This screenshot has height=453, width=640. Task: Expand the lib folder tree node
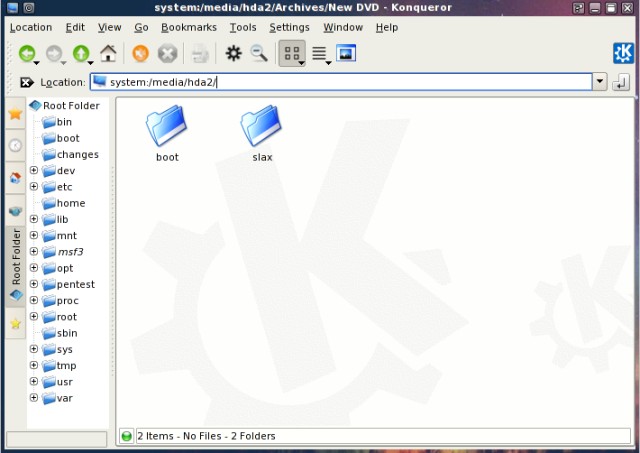coord(34,219)
